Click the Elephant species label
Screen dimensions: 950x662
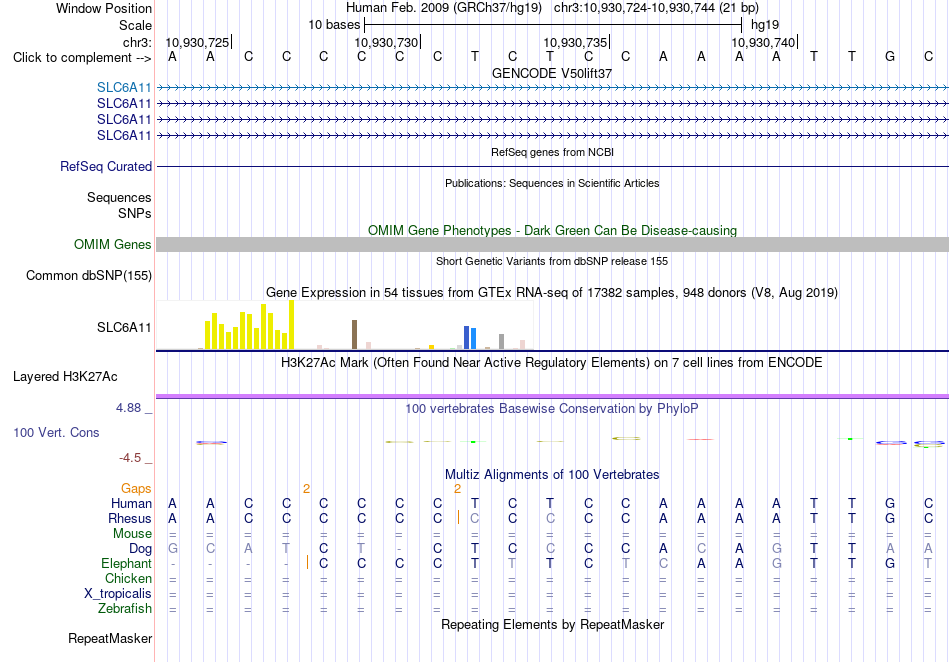127,564
